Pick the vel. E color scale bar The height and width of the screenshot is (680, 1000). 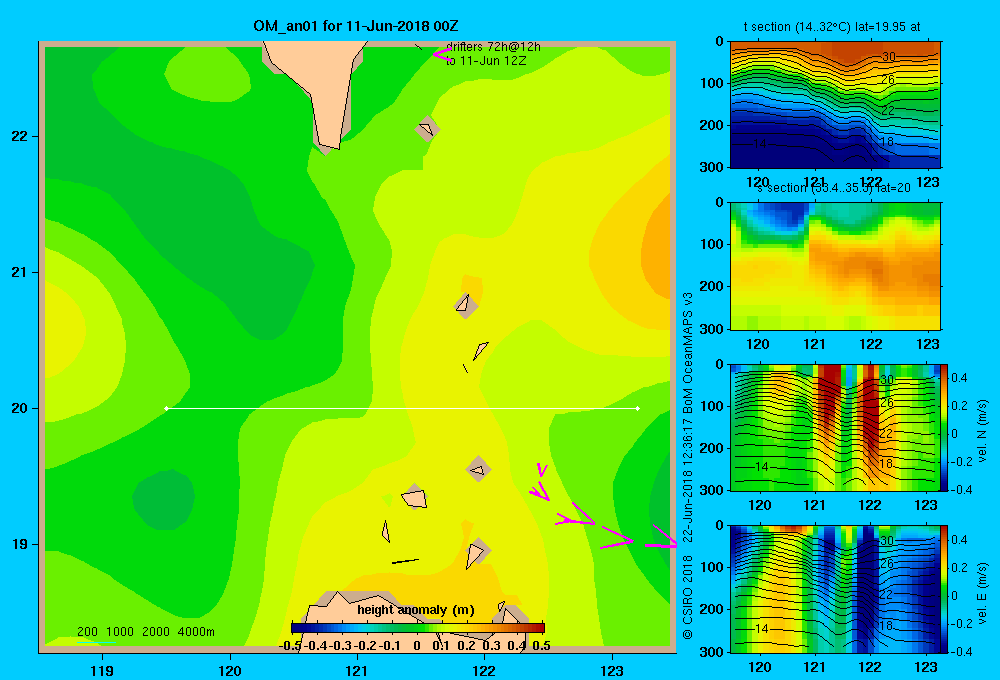coord(944,589)
